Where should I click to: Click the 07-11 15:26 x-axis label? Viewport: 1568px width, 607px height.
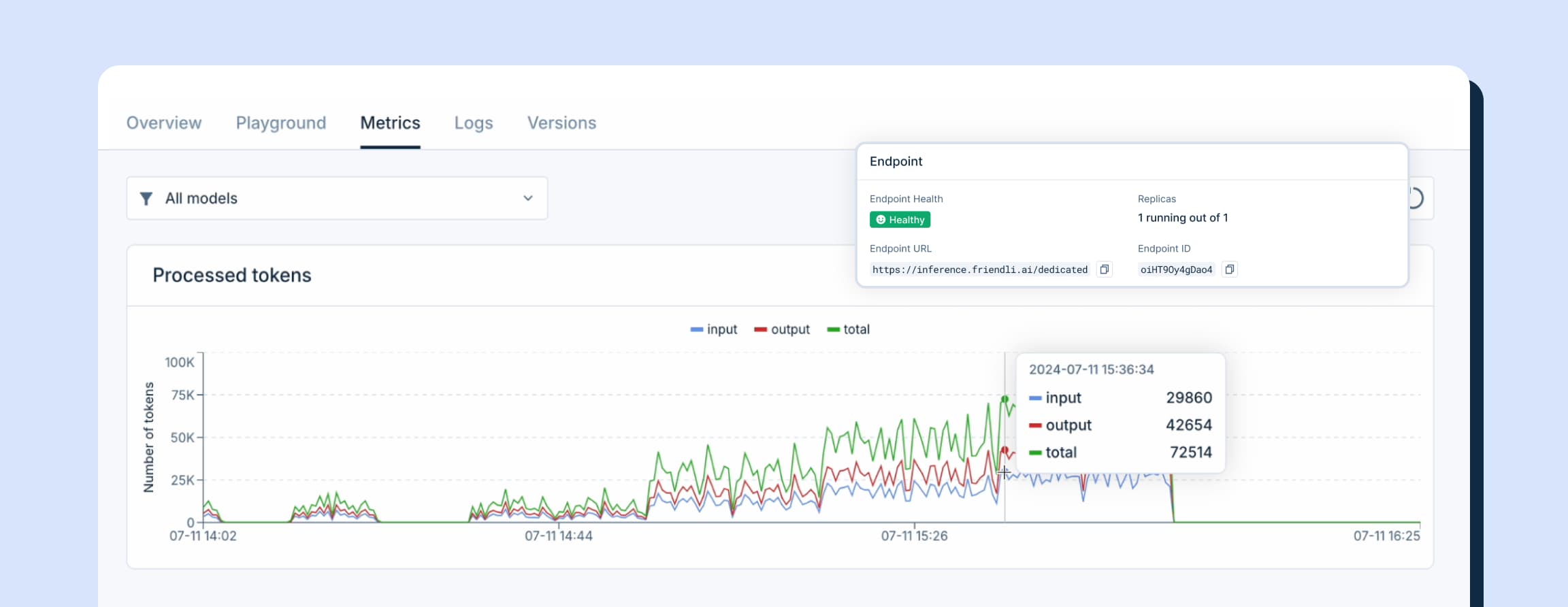pyautogui.click(x=915, y=536)
